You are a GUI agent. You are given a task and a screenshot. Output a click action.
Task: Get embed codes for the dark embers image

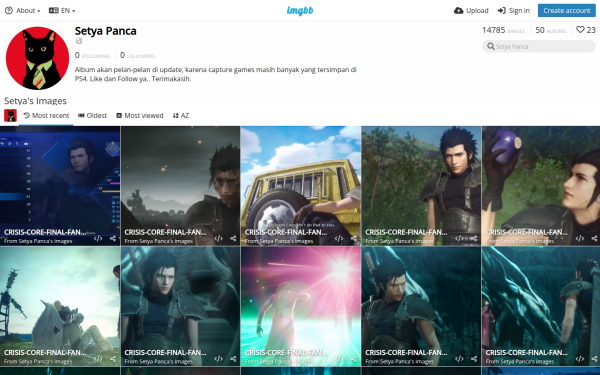pyautogui.click(x=218, y=238)
